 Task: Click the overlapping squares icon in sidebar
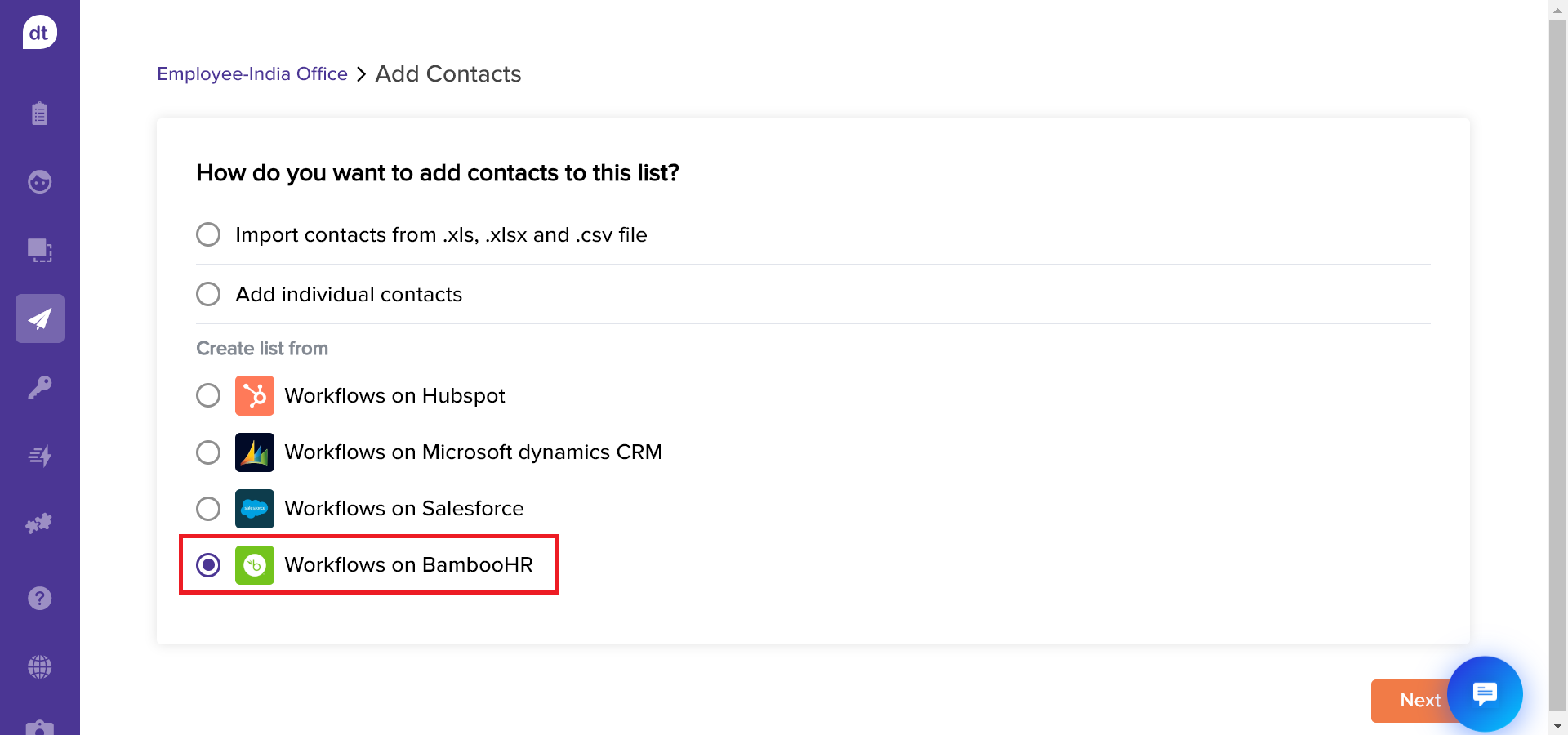(x=39, y=250)
